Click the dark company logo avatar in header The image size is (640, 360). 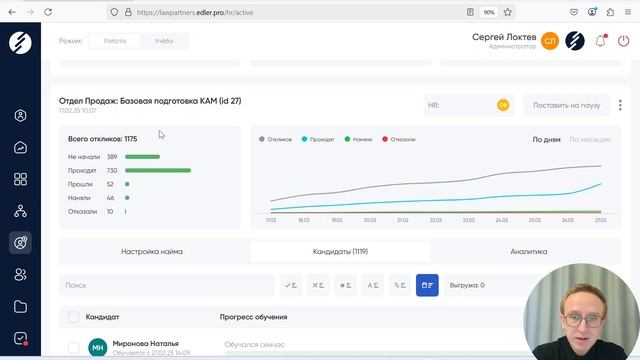coord(575,41)
